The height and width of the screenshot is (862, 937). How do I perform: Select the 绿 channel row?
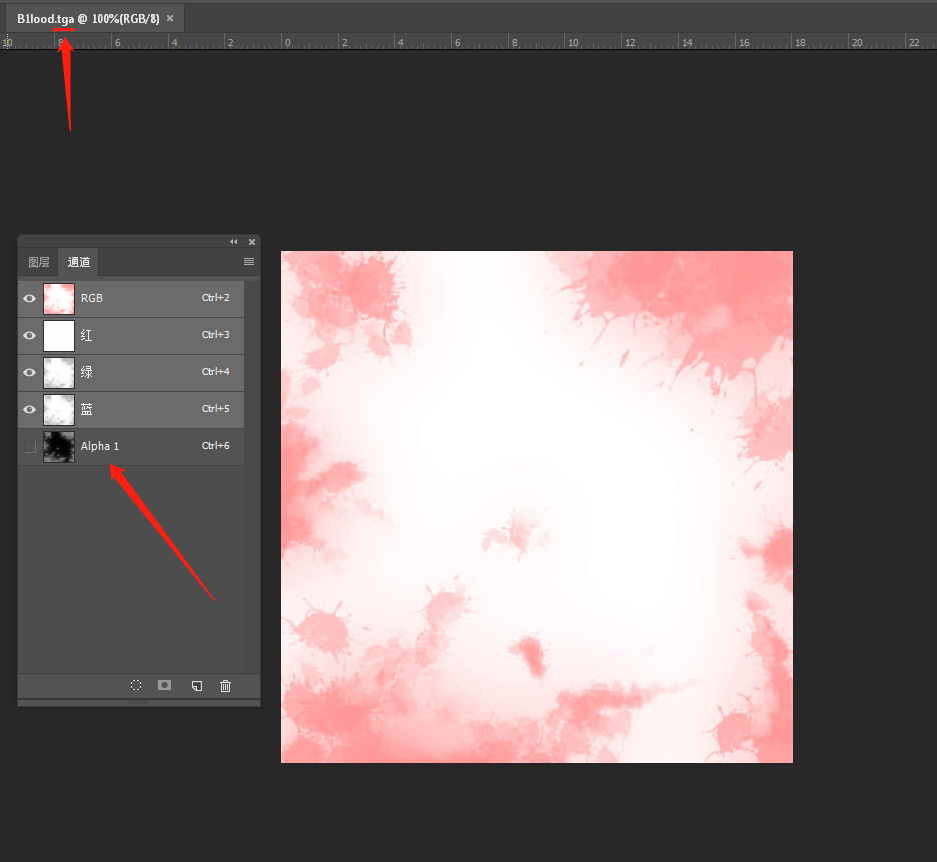coord(131,372)
